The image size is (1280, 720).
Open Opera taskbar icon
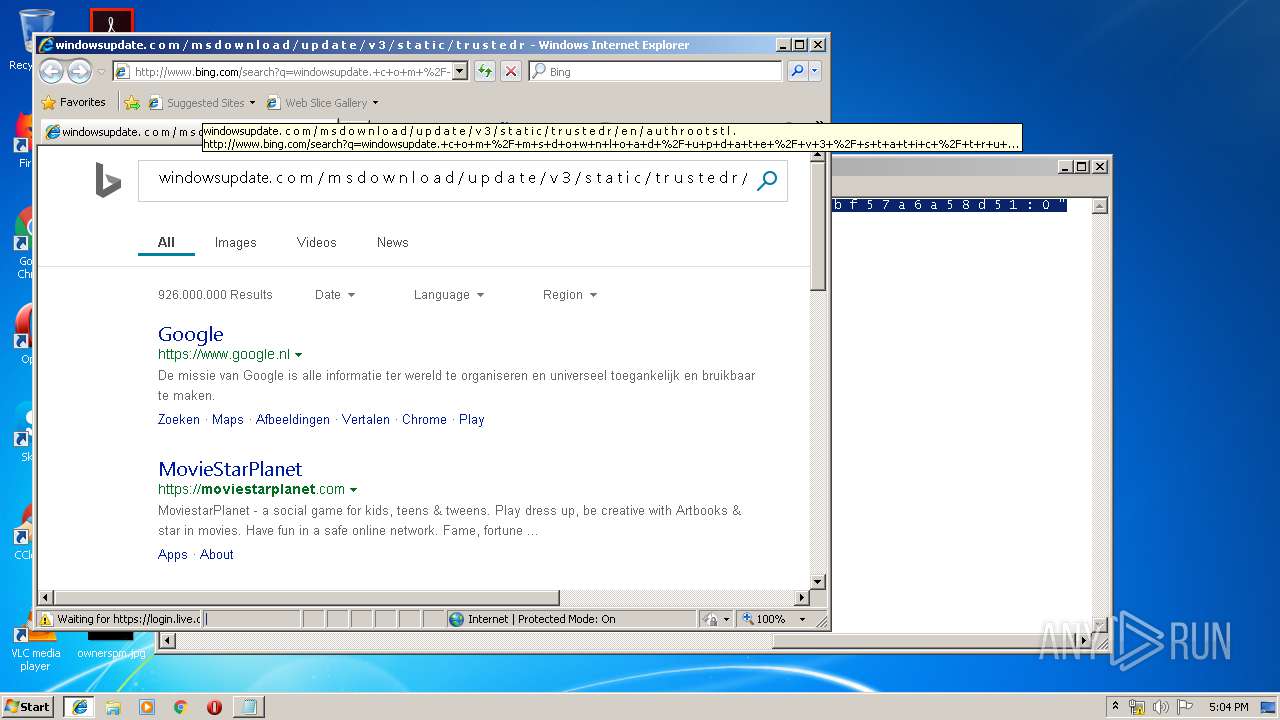214,707
